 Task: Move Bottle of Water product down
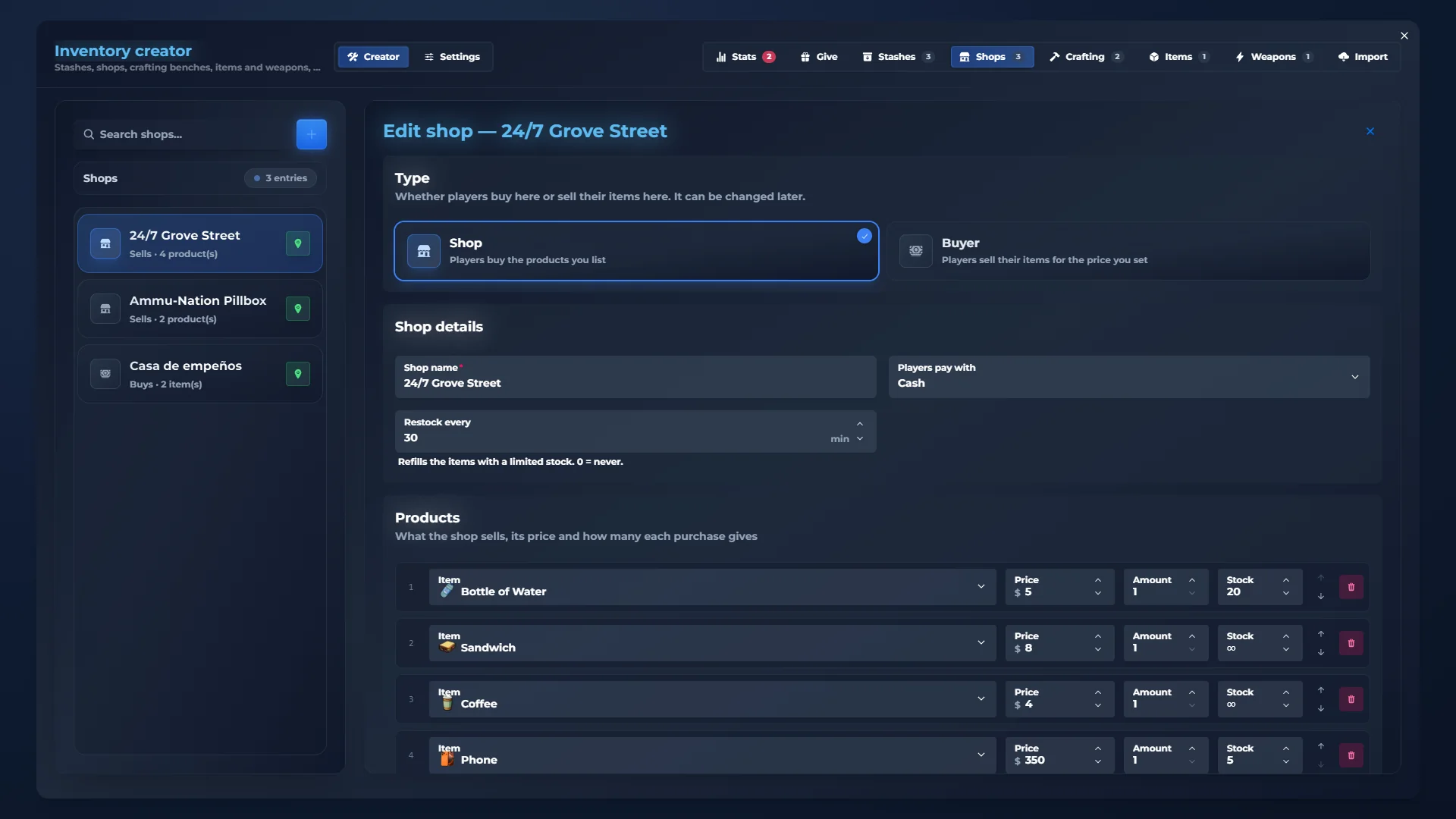point(1321,596)
